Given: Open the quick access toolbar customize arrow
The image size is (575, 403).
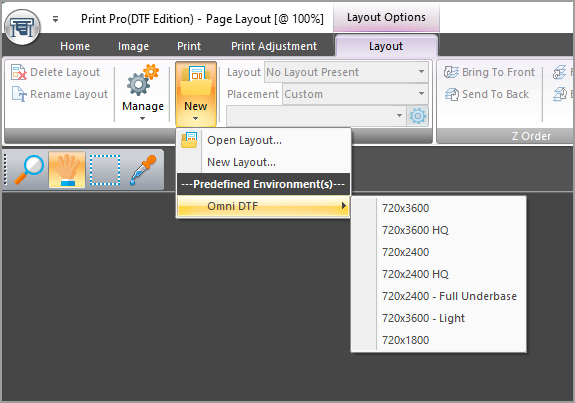Looking at the screenshot, I should 55,19.
